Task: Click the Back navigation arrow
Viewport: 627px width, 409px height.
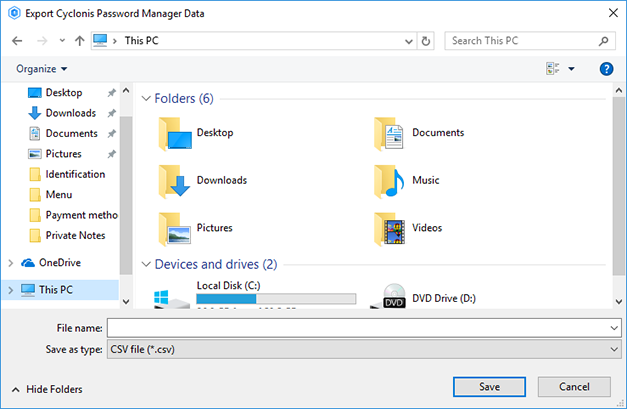Action: (17, 41)
